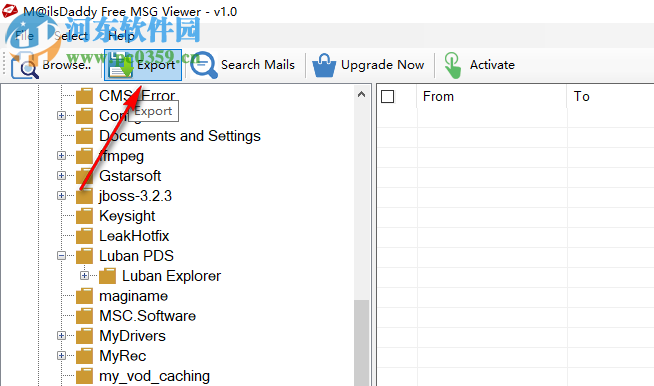654x386 pixels.
Task: Select the "ffmpeg" tree row
Action: pos(121,156)
